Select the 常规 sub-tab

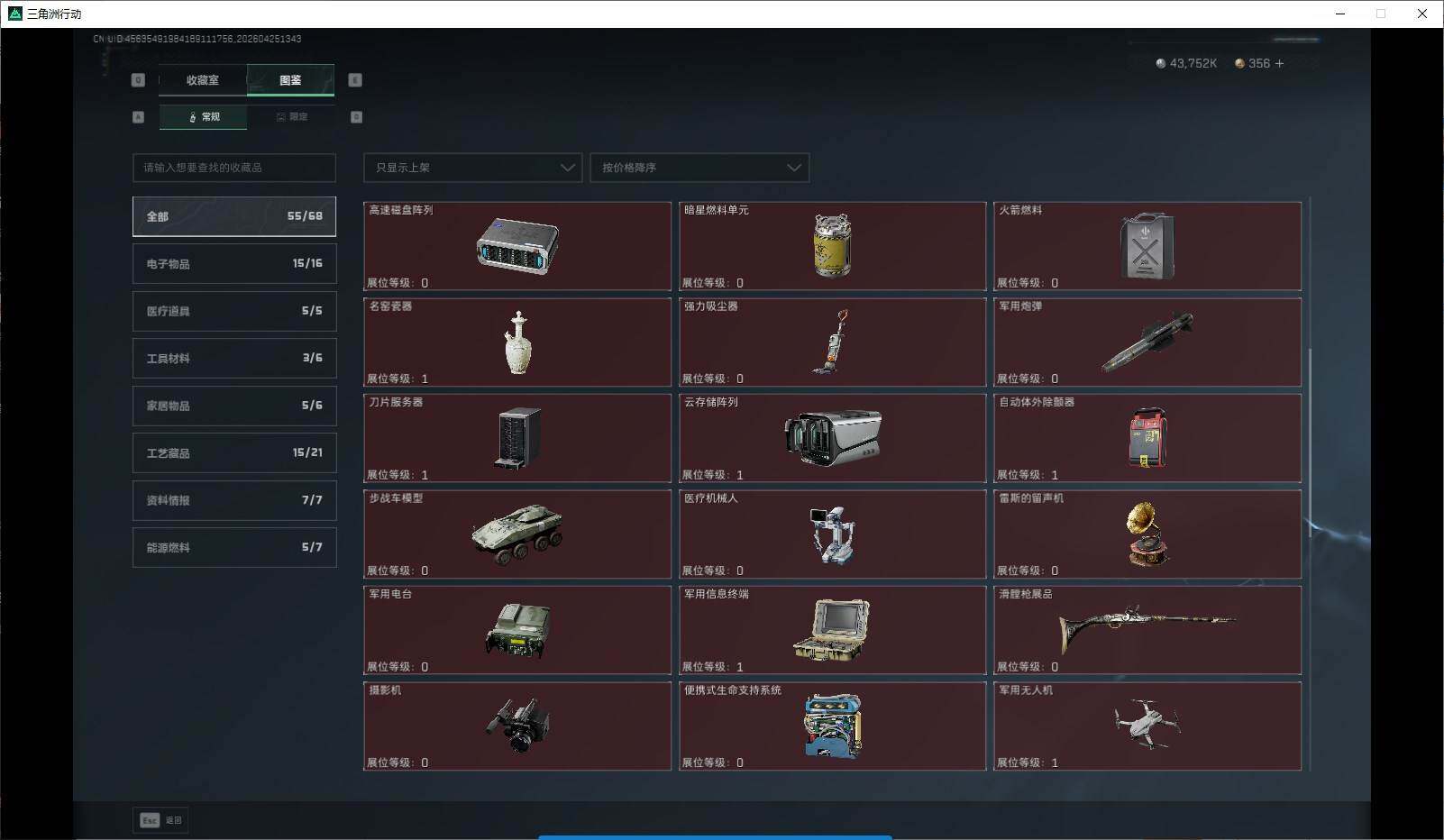(x=204, y=117)
